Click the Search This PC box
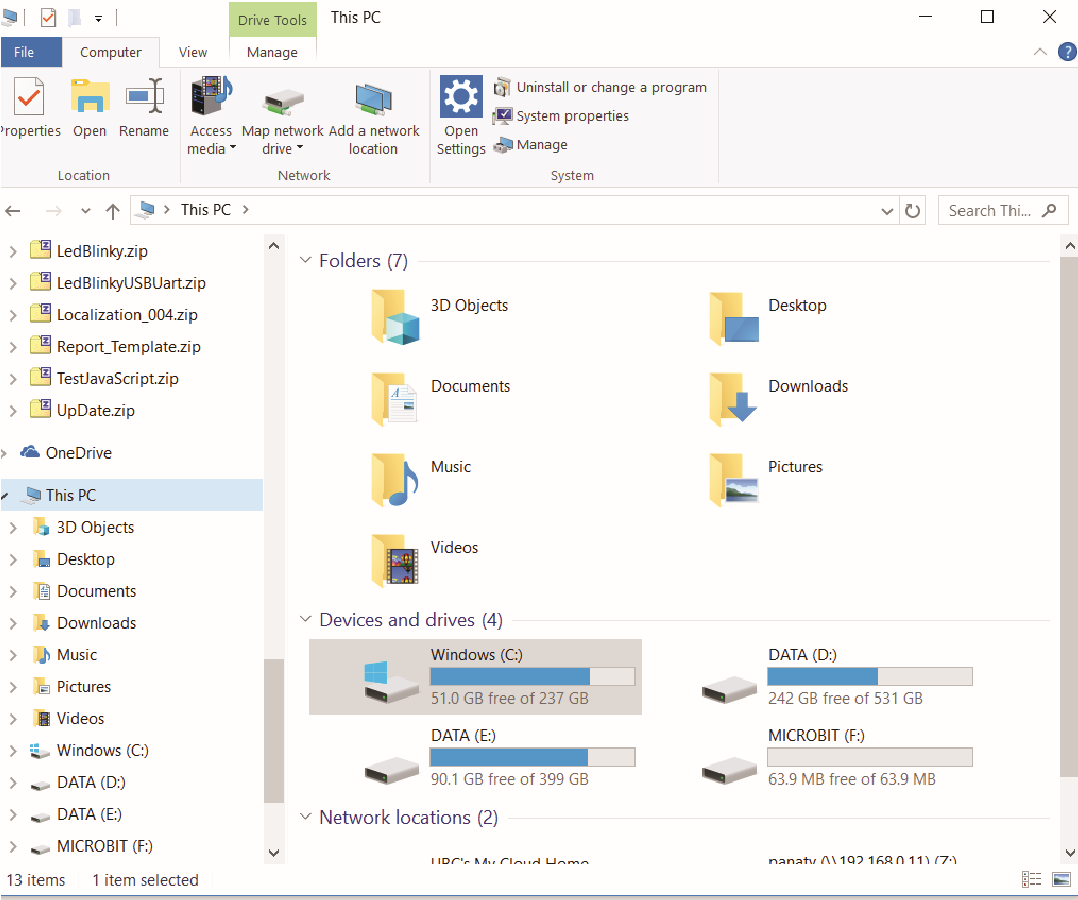The width and height of the screenshot is (1078, 900). coord(1003,210)
